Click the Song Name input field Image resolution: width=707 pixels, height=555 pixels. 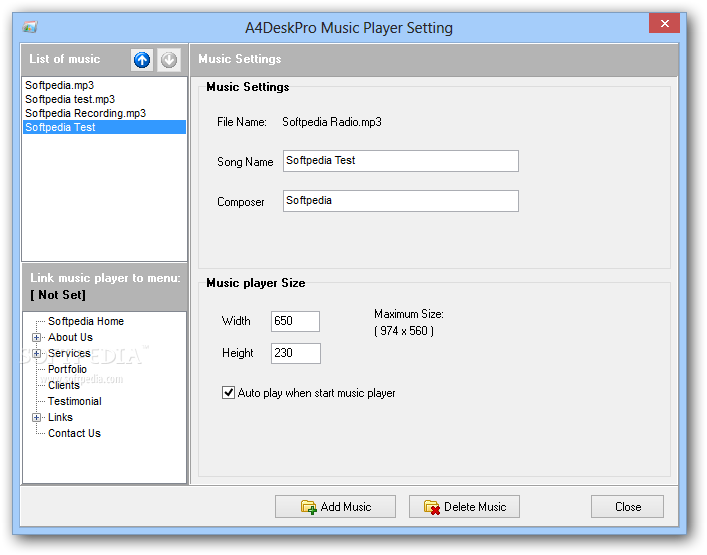[401, 161]
